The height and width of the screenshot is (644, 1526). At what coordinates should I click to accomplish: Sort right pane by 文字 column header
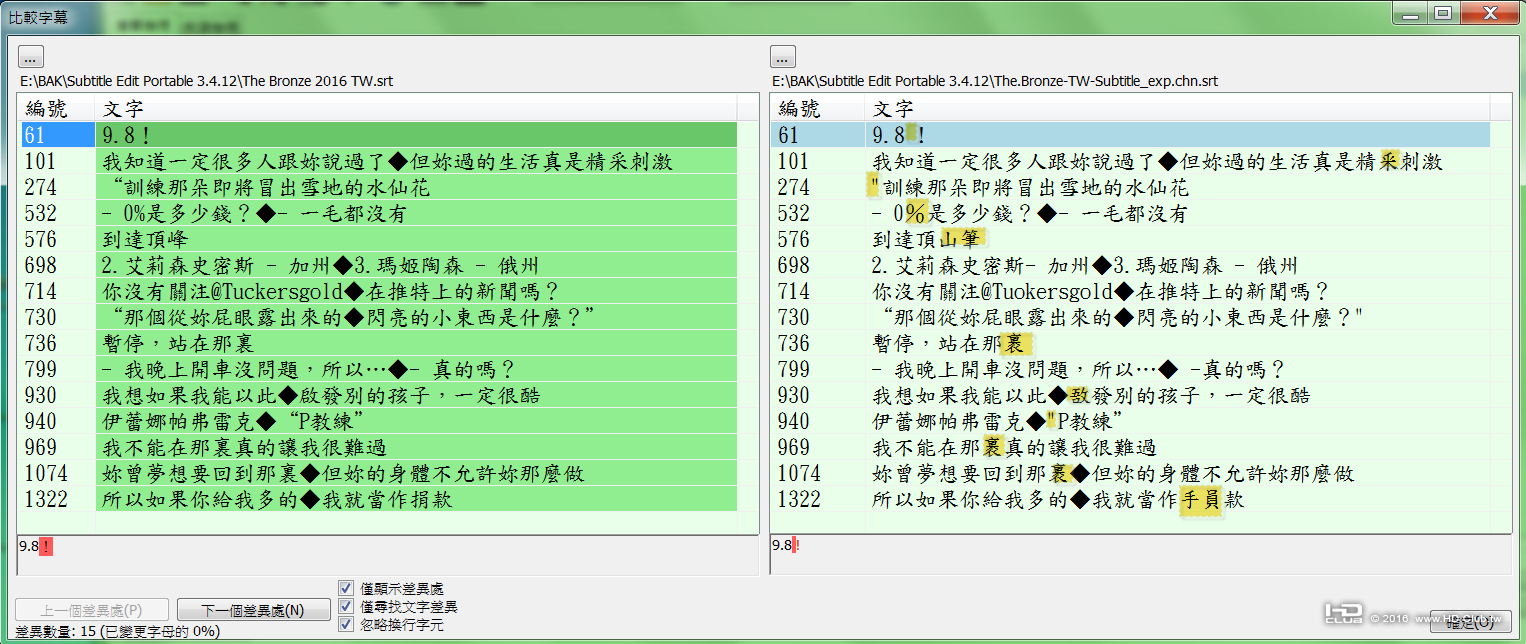tap(1177, 108)
